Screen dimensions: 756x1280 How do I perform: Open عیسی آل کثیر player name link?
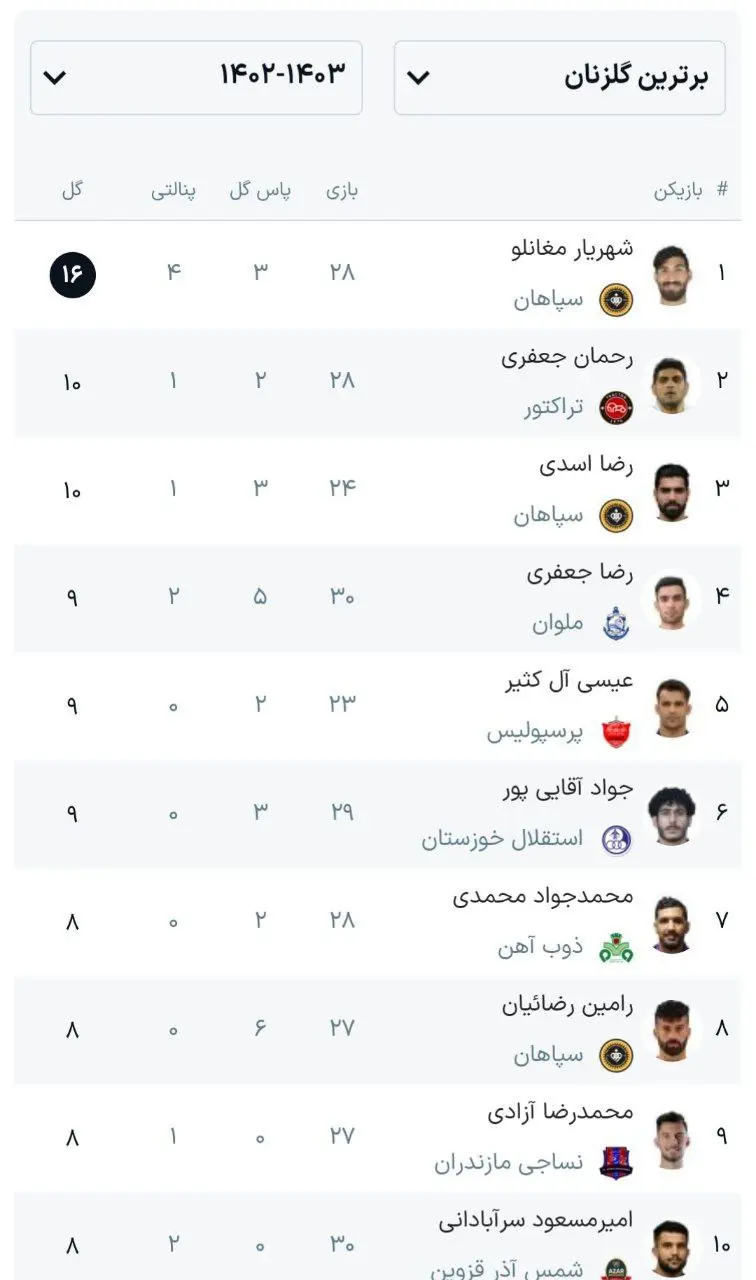click(569, 681)
